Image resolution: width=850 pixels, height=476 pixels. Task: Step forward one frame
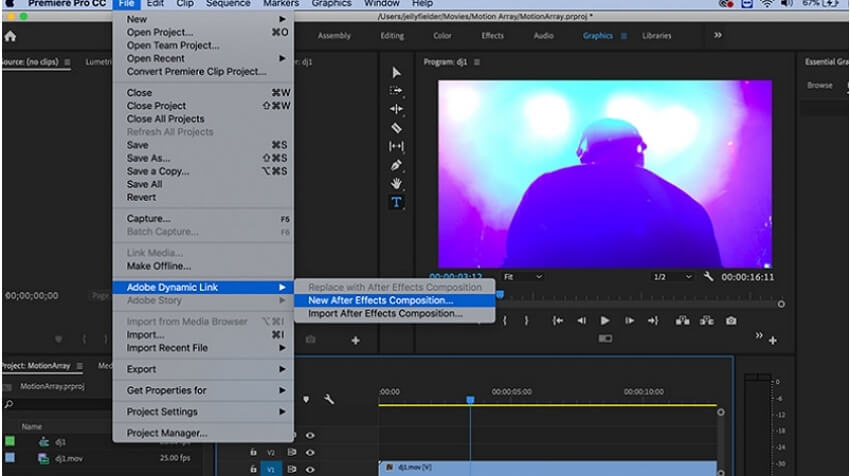pyautogui.click(x=629, y=321)
